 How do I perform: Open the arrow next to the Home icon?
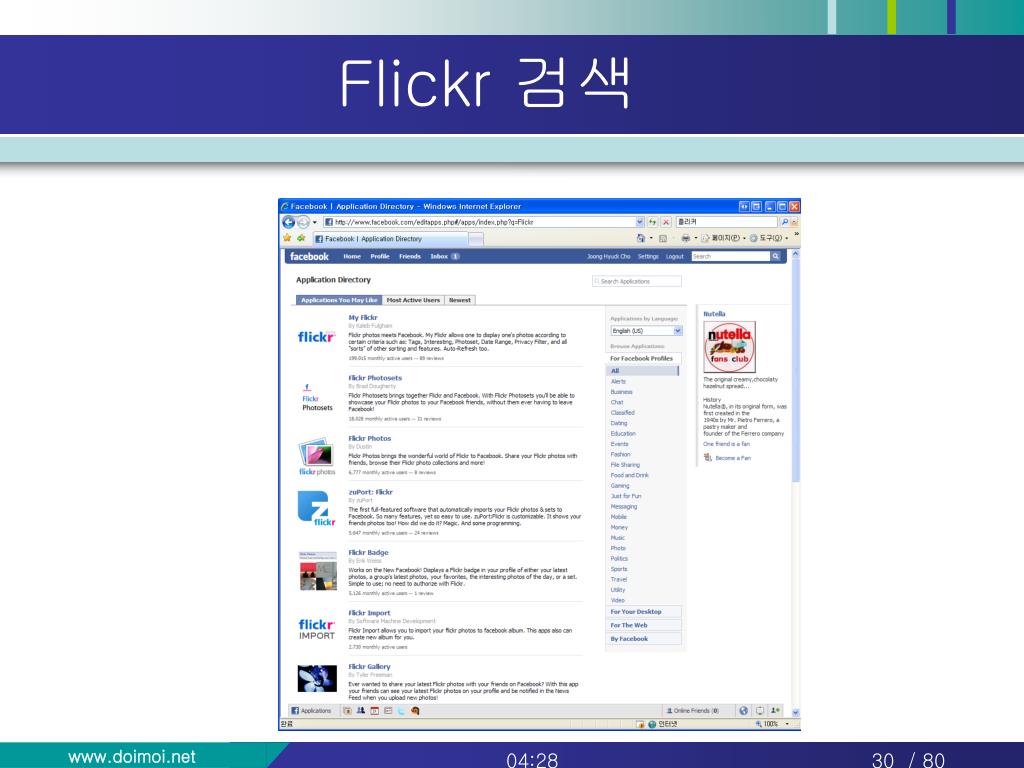651,238
